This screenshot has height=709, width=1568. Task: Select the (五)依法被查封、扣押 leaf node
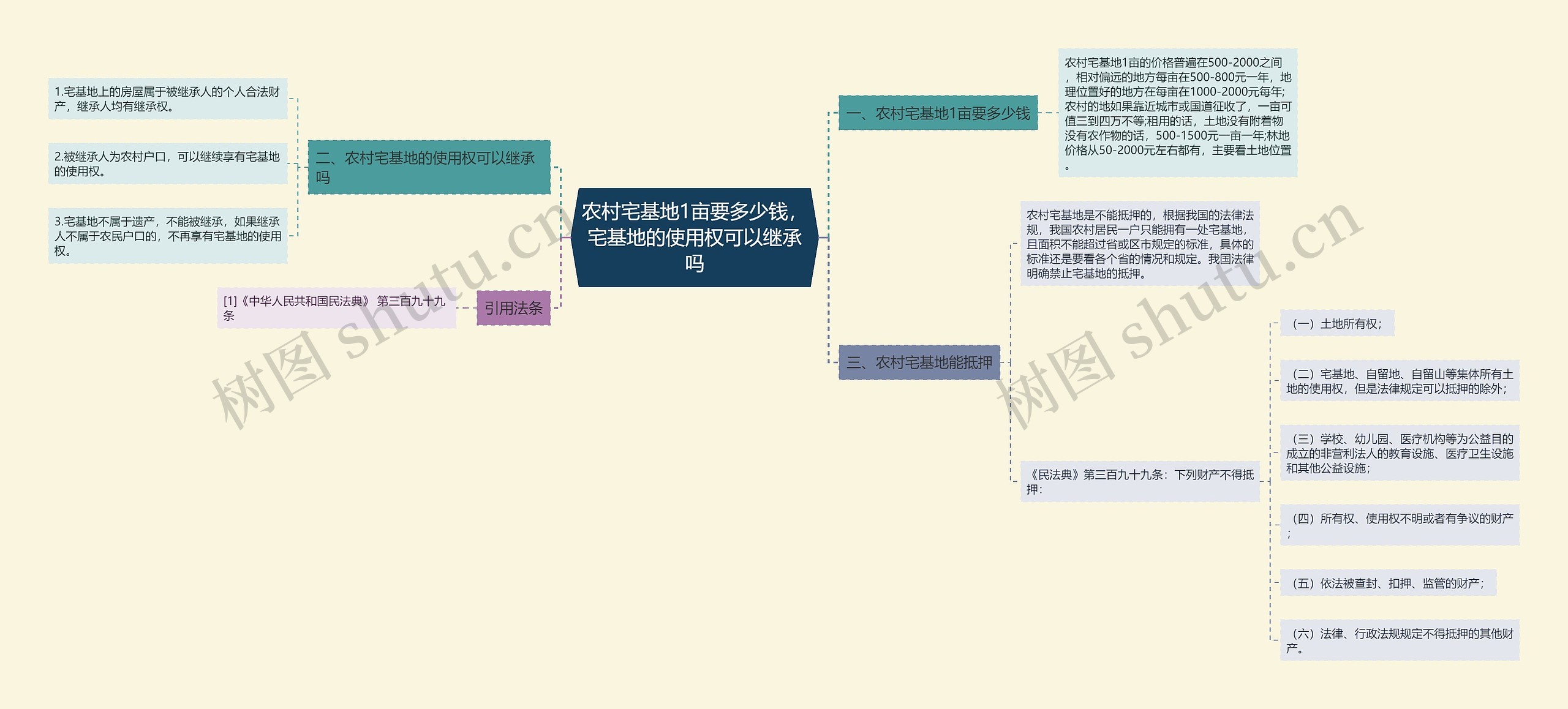pos(1387,583)
